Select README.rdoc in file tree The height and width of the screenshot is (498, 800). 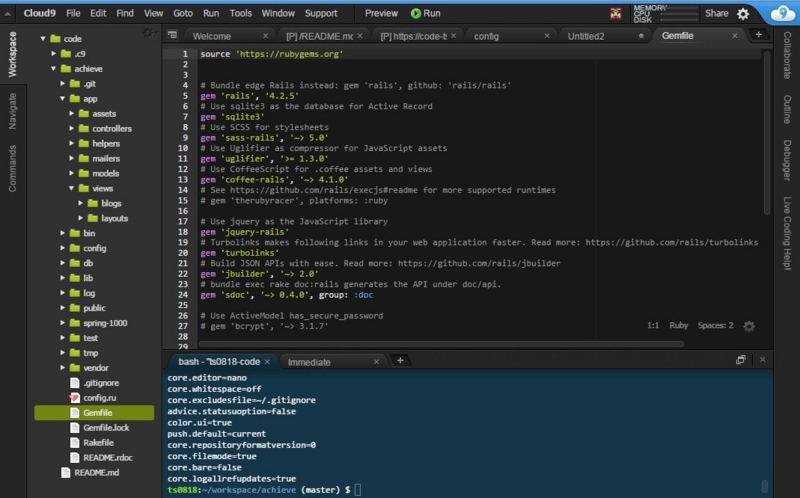[x=108, y=457]
